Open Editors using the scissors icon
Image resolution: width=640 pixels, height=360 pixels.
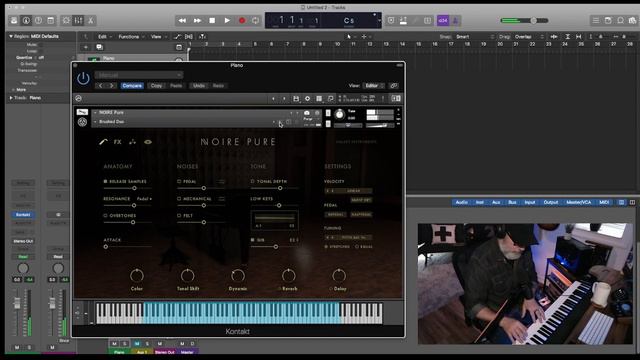90,20
